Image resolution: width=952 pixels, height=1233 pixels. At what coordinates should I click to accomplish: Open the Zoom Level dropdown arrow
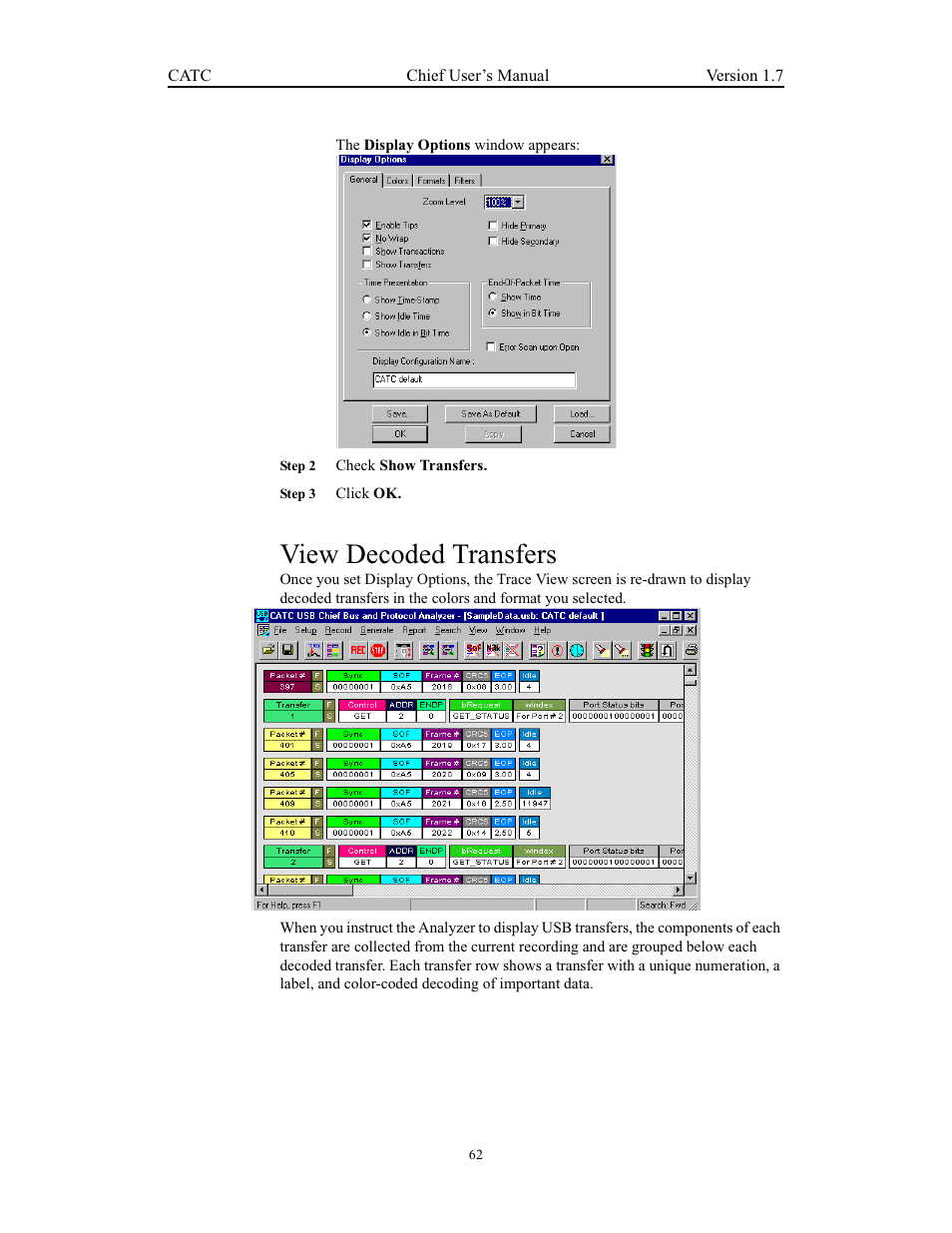pos(518,202)
